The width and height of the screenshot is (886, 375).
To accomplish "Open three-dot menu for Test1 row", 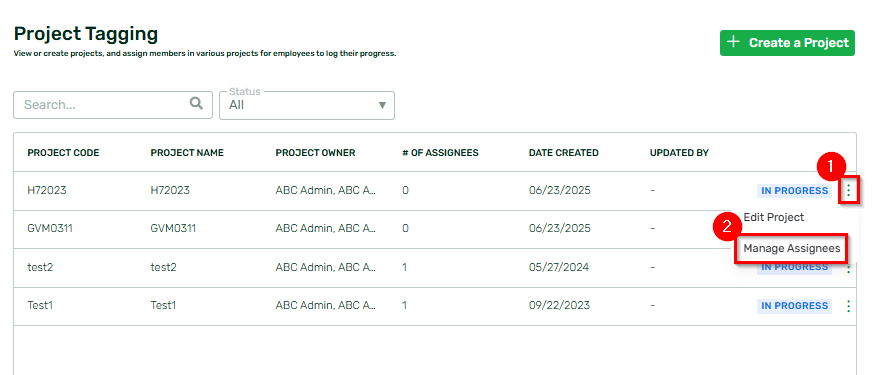I will (x=848, y=306).
